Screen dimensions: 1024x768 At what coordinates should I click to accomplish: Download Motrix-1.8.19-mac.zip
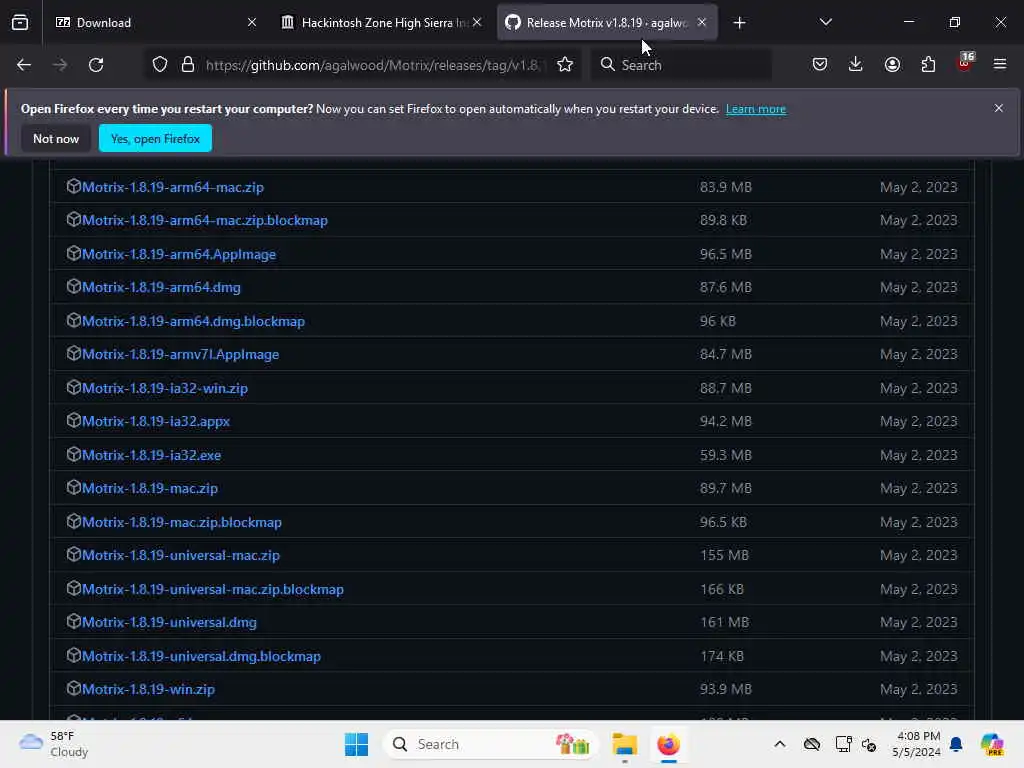(150, 488)
